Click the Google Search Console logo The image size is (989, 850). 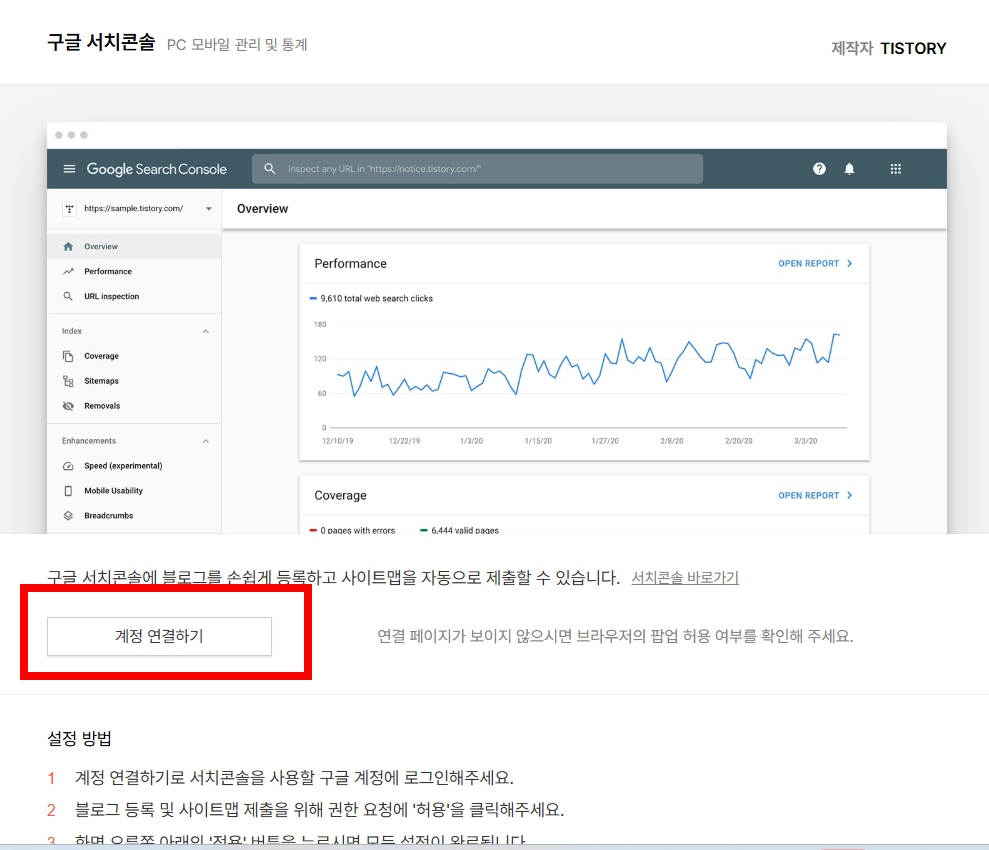pyautogui.click(x=156, y=169)
